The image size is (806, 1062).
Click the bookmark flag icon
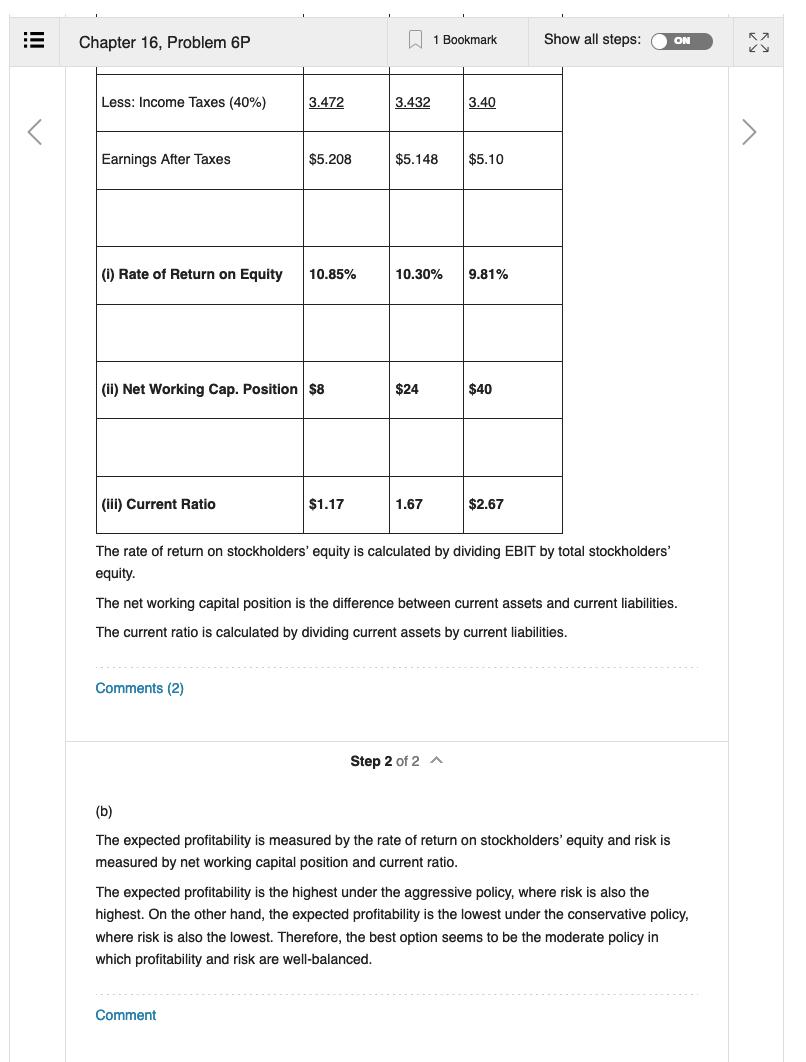pos(415,39)
